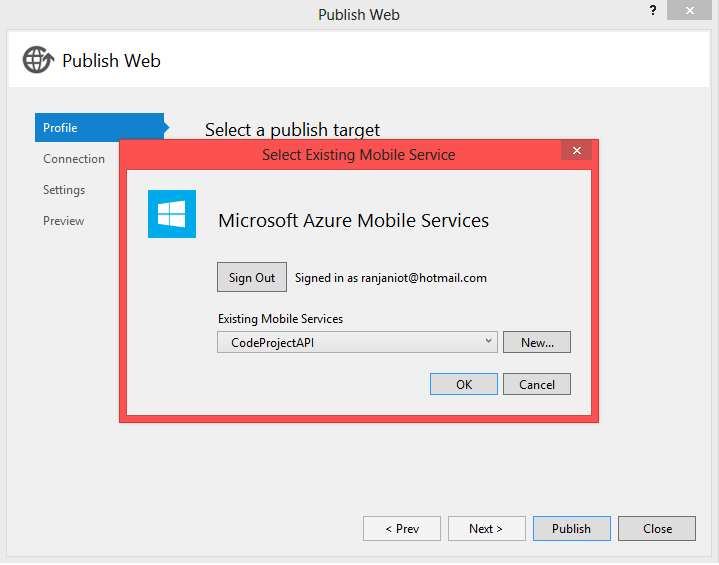Click the 'Select a publish target' heading
The width and height of the screenshot is (719, 565).
tap(292, 130)
